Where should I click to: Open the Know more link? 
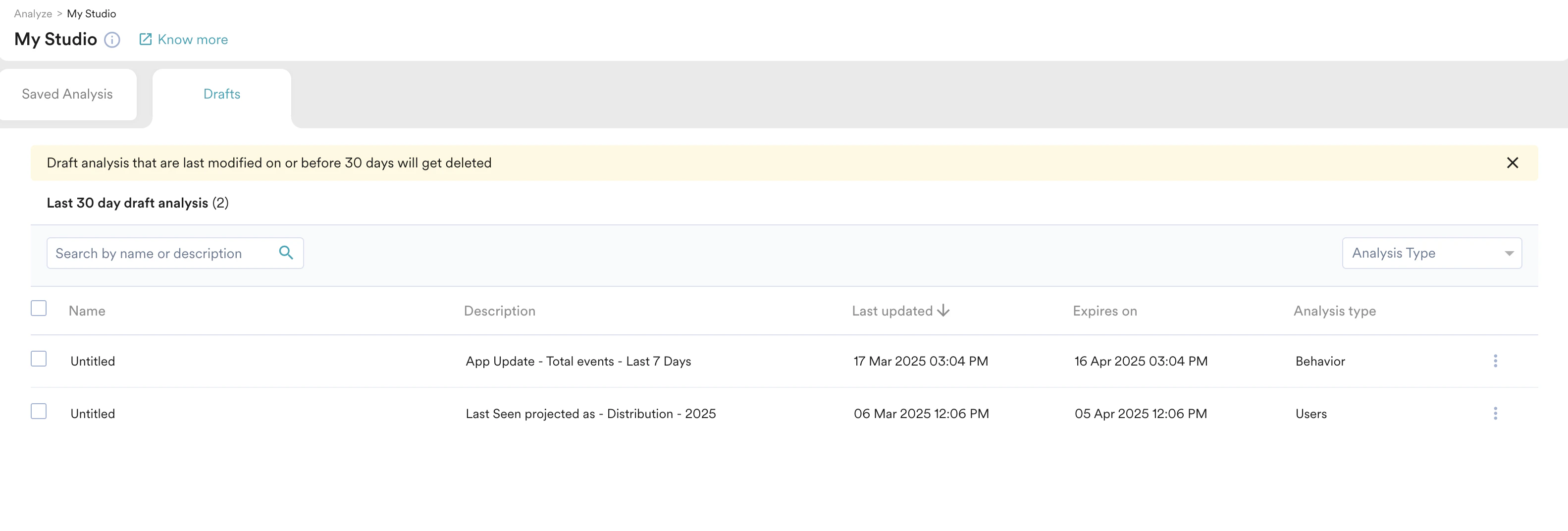click(x=192, y=38)
